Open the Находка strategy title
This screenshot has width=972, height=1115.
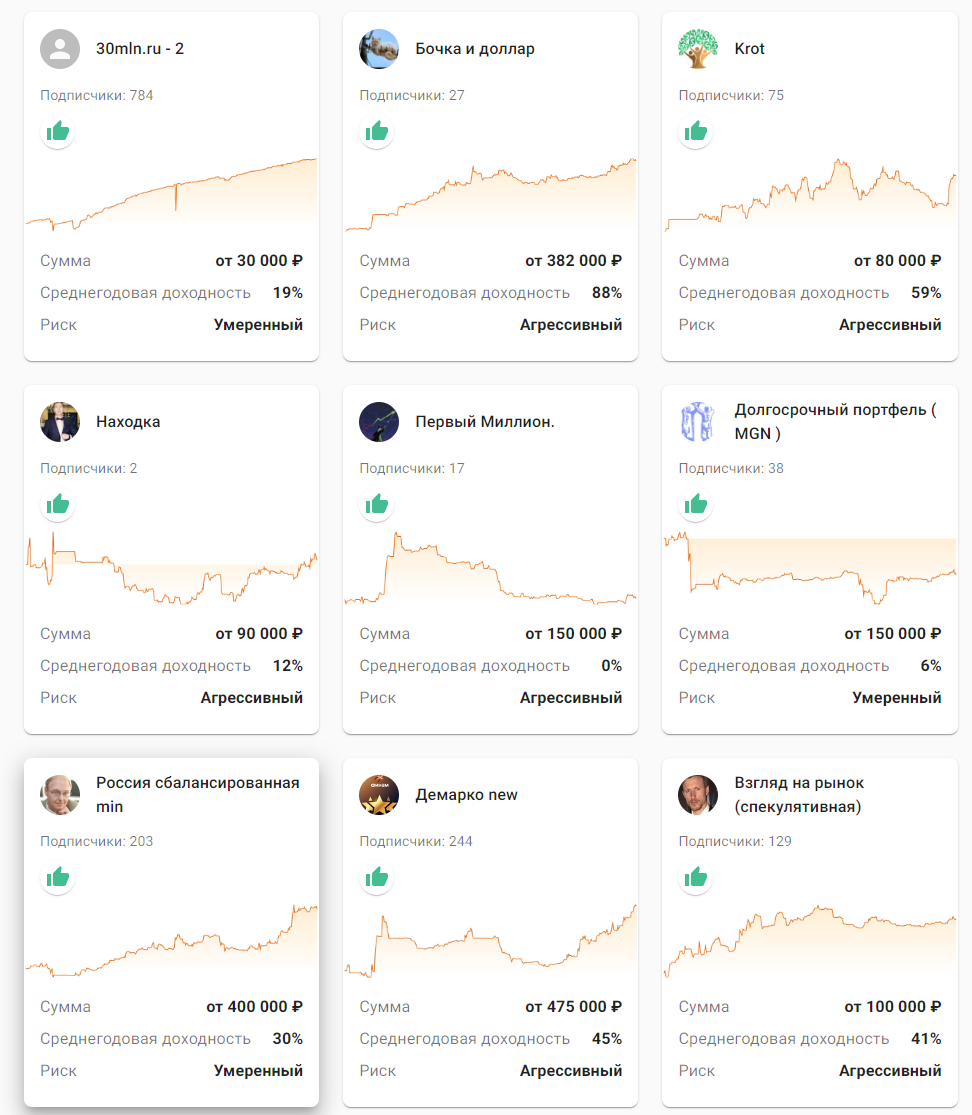tap(128, 422)
